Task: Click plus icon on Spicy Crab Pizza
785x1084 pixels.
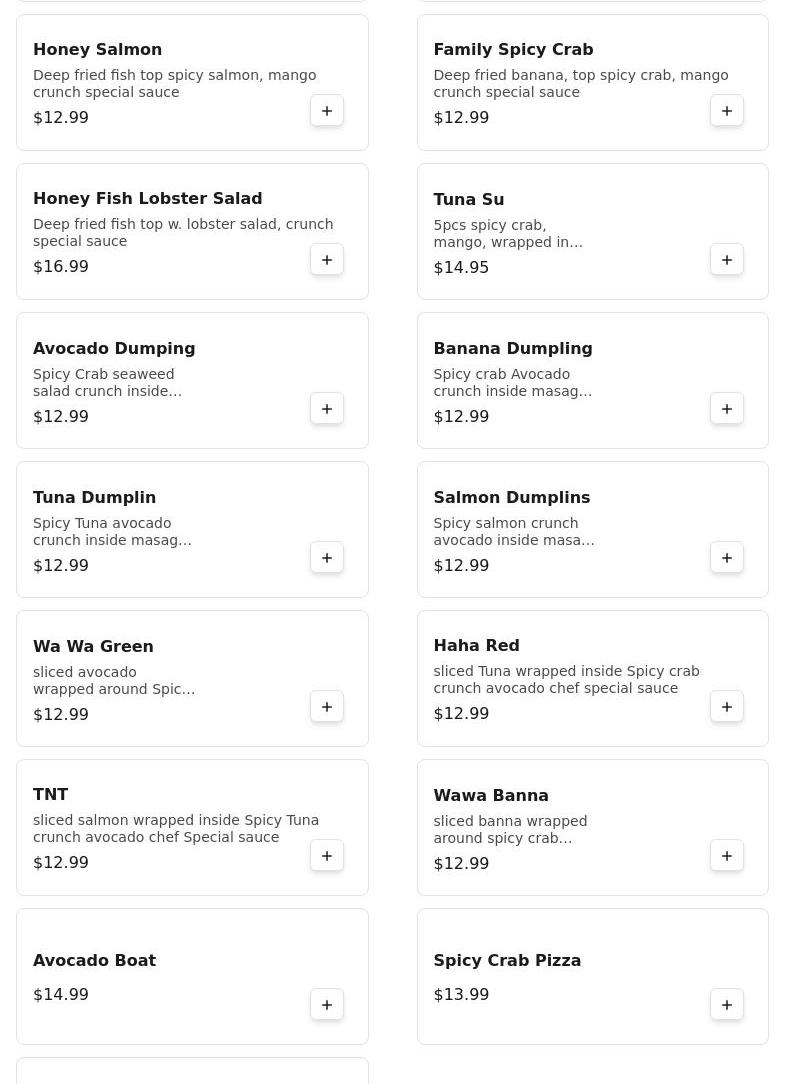Action: (727, 1004)
